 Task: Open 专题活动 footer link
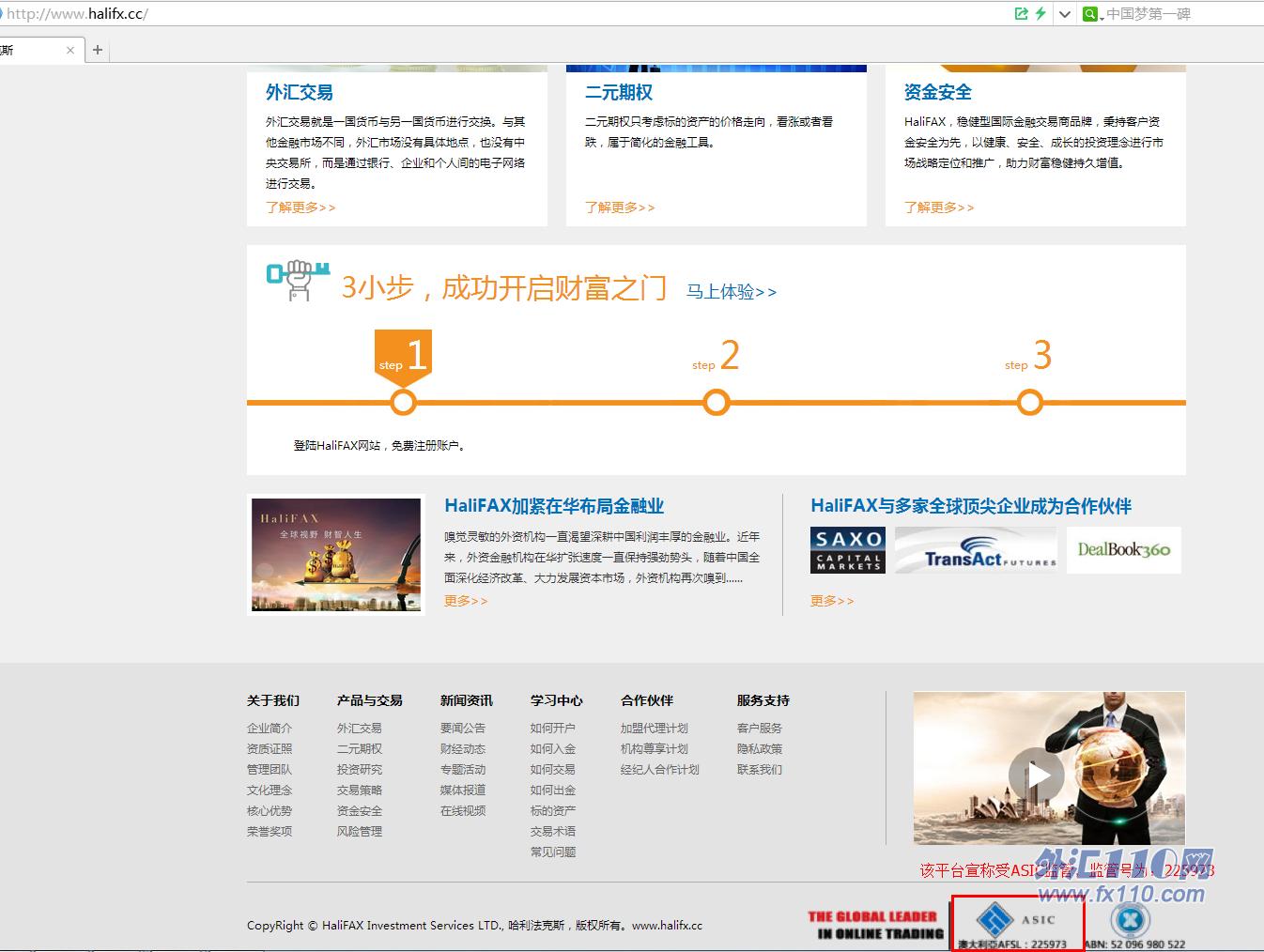click(x=463, y=770)
